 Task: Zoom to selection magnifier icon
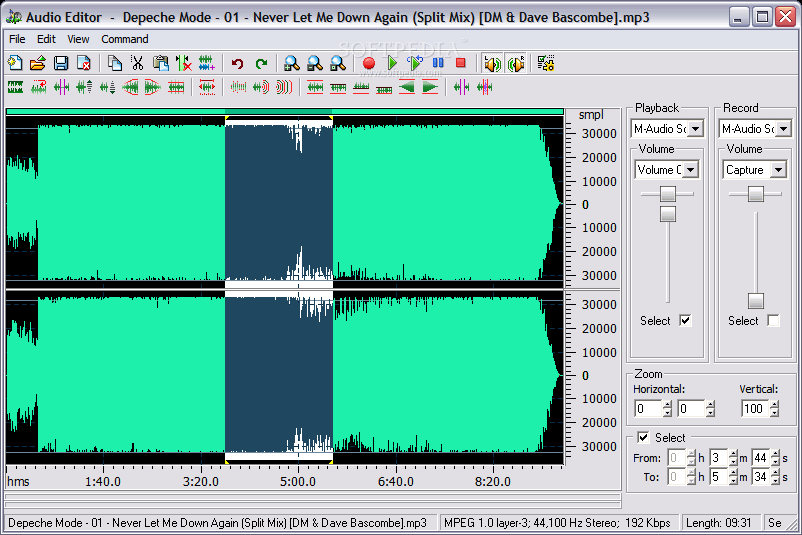[338, 63]
